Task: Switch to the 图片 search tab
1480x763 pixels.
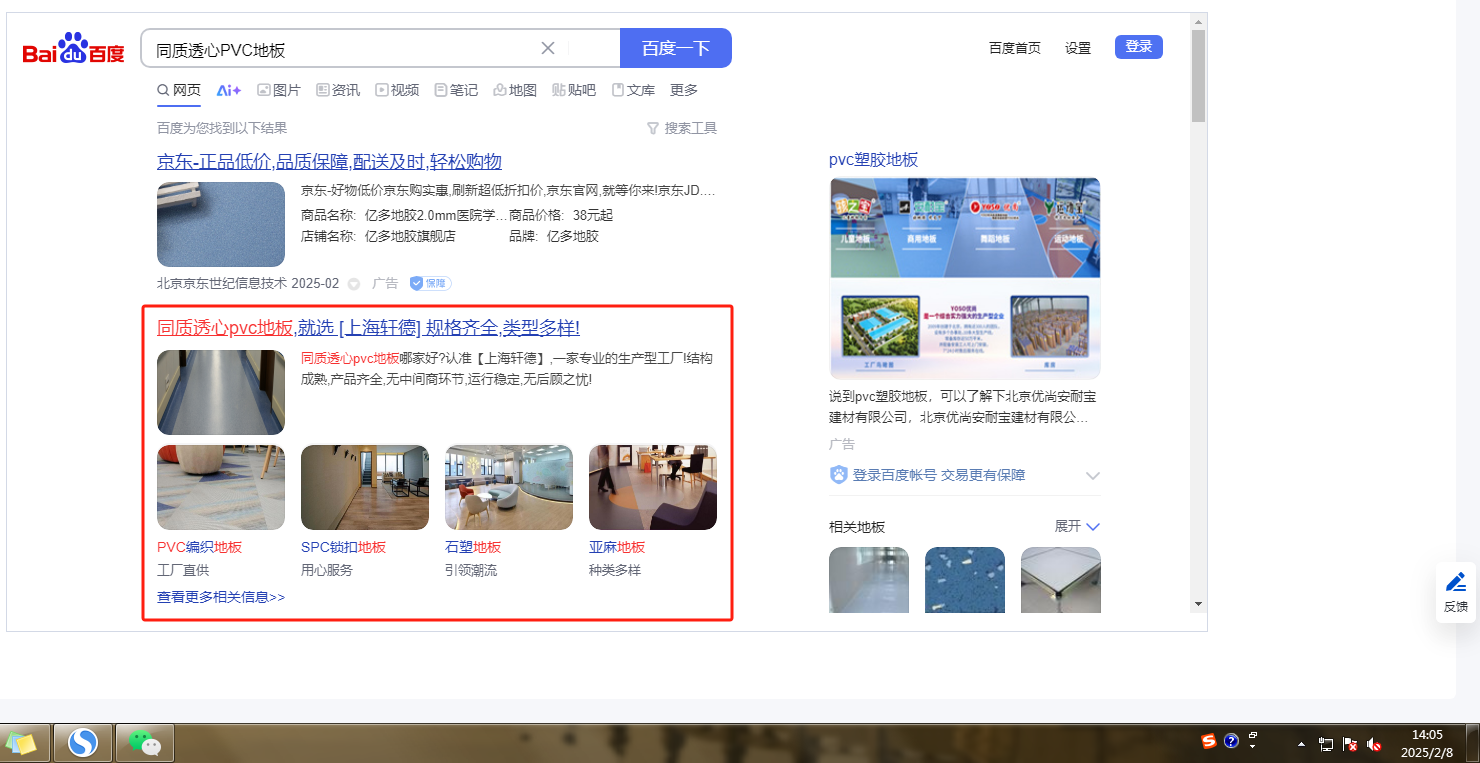Action: (279, 90)
